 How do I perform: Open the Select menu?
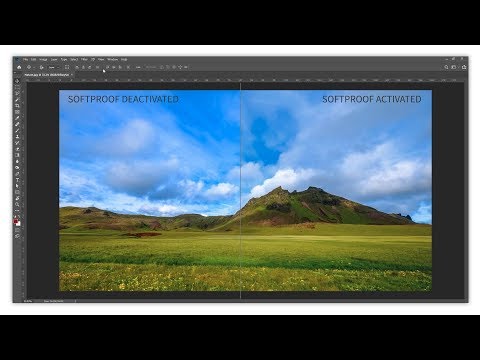pos(74,59)
